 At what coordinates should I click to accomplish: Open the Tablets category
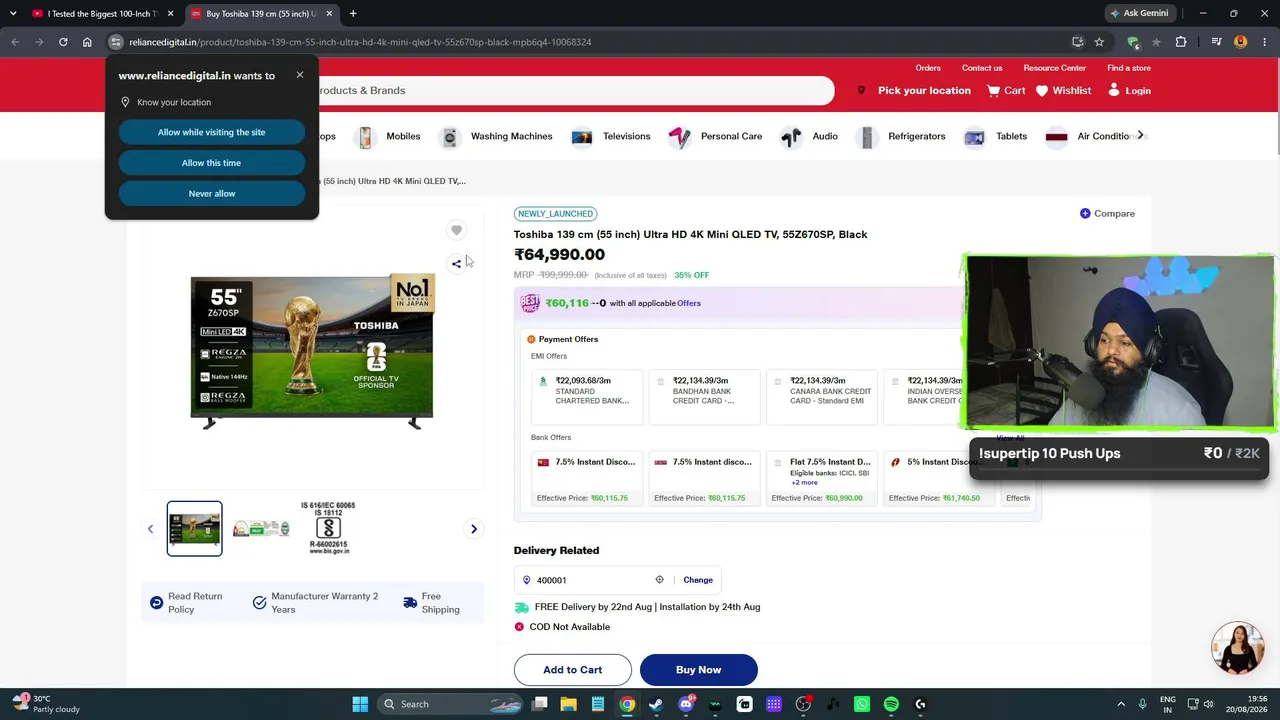995,137
